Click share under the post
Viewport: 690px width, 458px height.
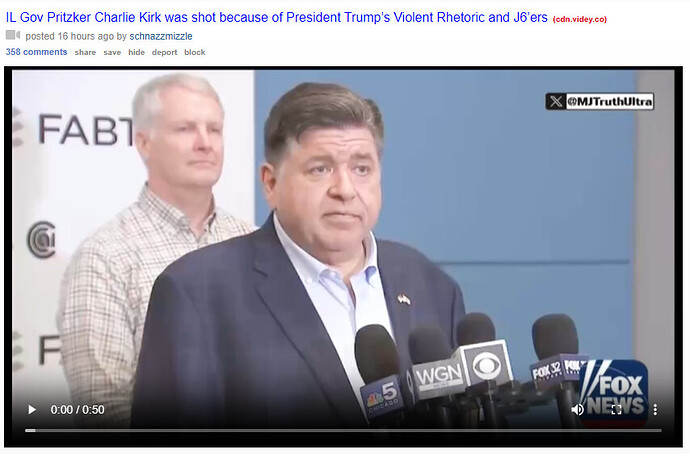click(x=85, y=52)
